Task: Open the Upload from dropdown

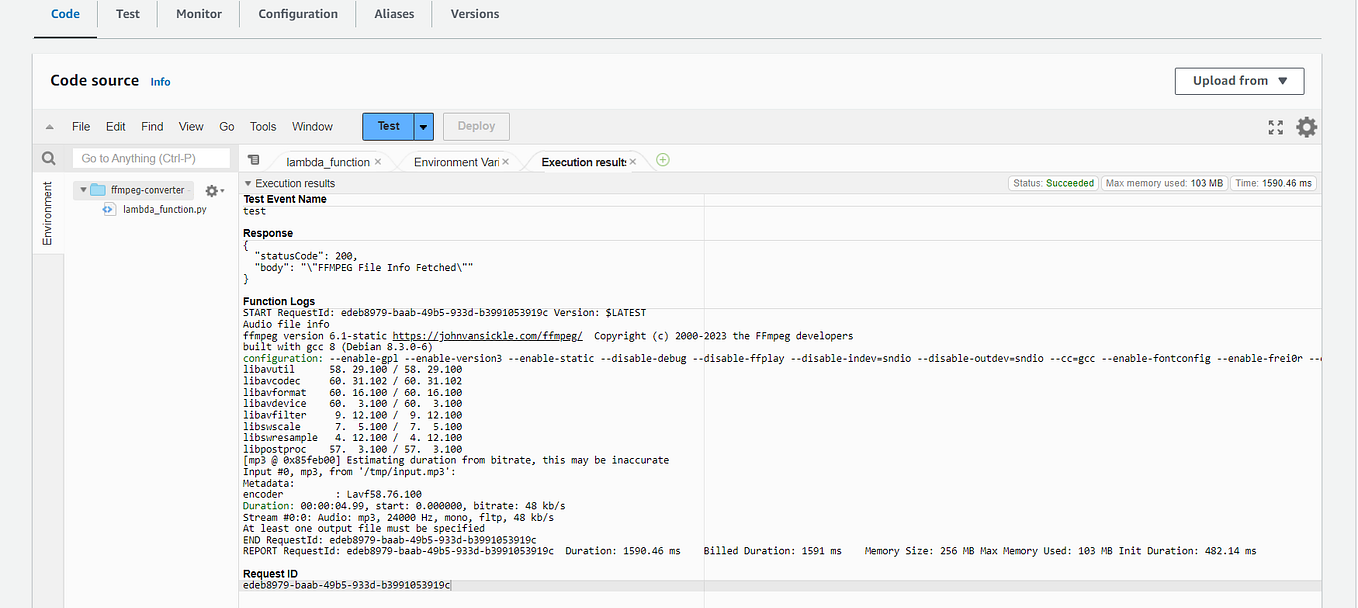Action: click(1239, 81)
